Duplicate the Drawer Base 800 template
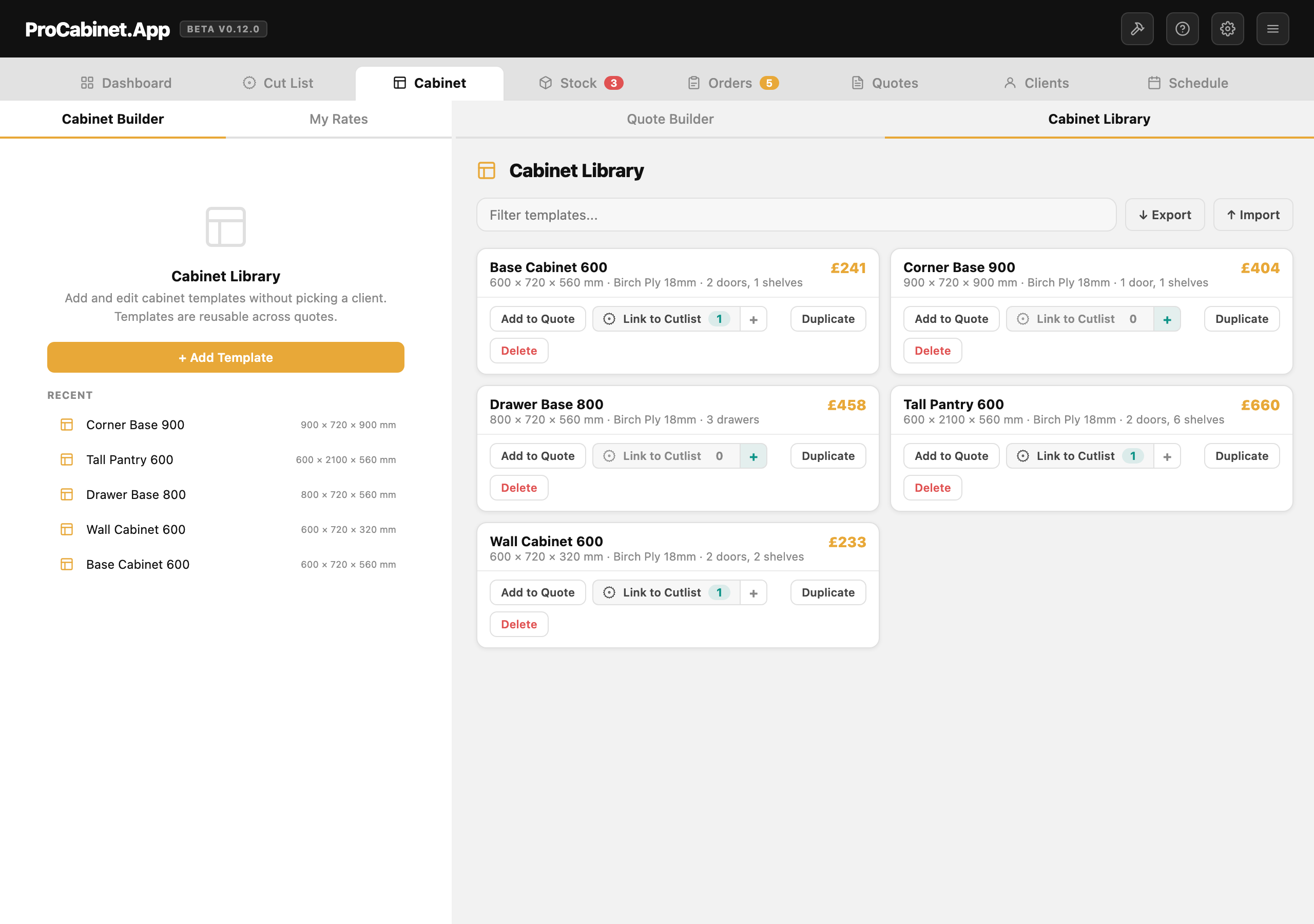The height and width of the screenshot is (924, 1314). point(828,456)
